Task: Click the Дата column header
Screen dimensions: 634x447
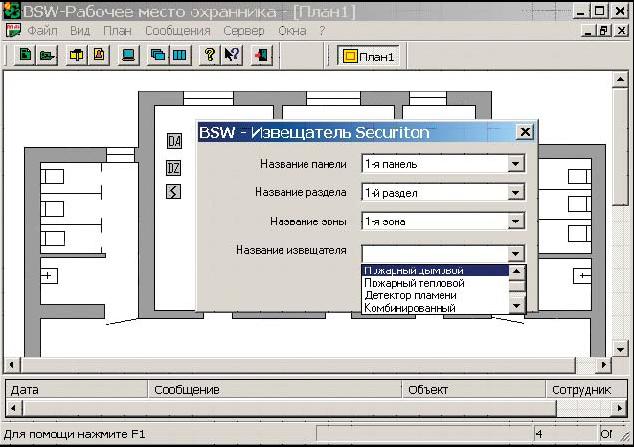Action: (x=77, y=390)
